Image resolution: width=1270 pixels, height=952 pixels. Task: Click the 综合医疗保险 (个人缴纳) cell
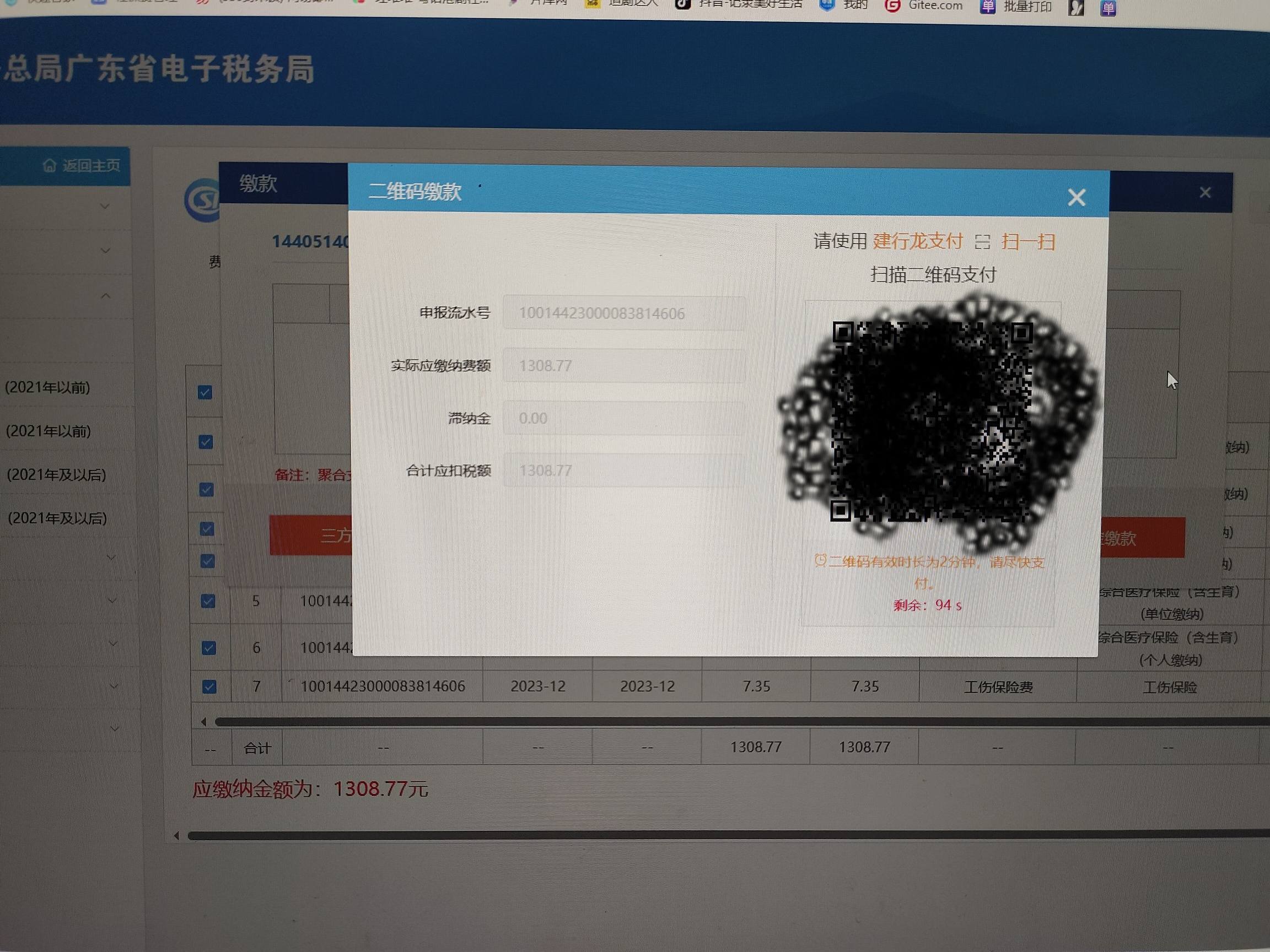(1169, 648)
